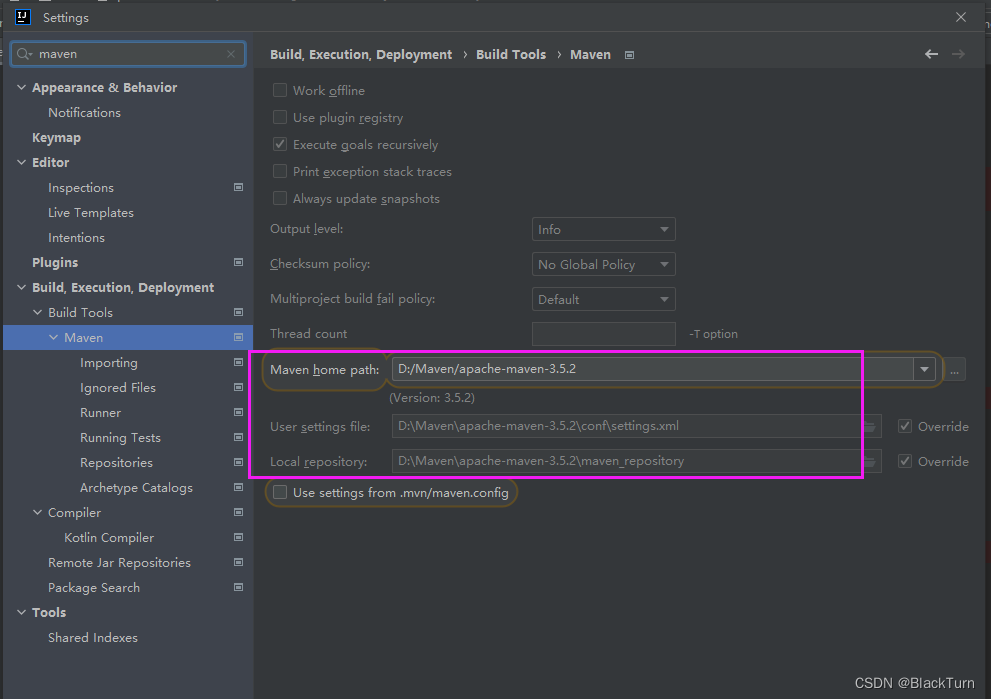Enable Work offline checkbox
Image resolution: width=991 pixels, height=699 pixels.
279,90
